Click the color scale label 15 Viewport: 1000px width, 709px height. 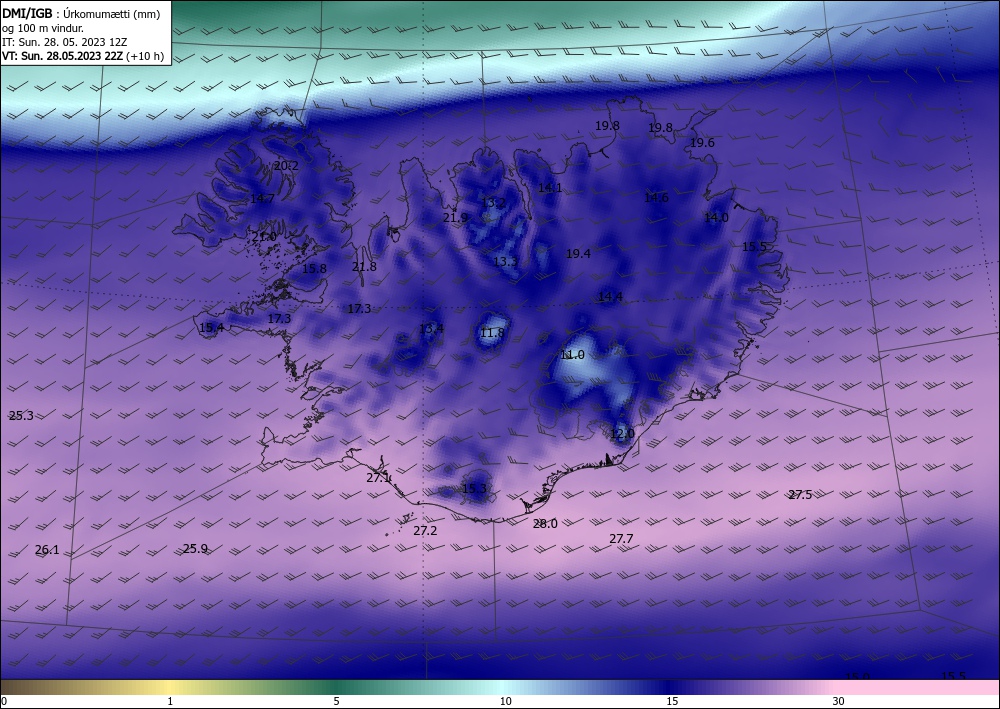click(672, 701)
